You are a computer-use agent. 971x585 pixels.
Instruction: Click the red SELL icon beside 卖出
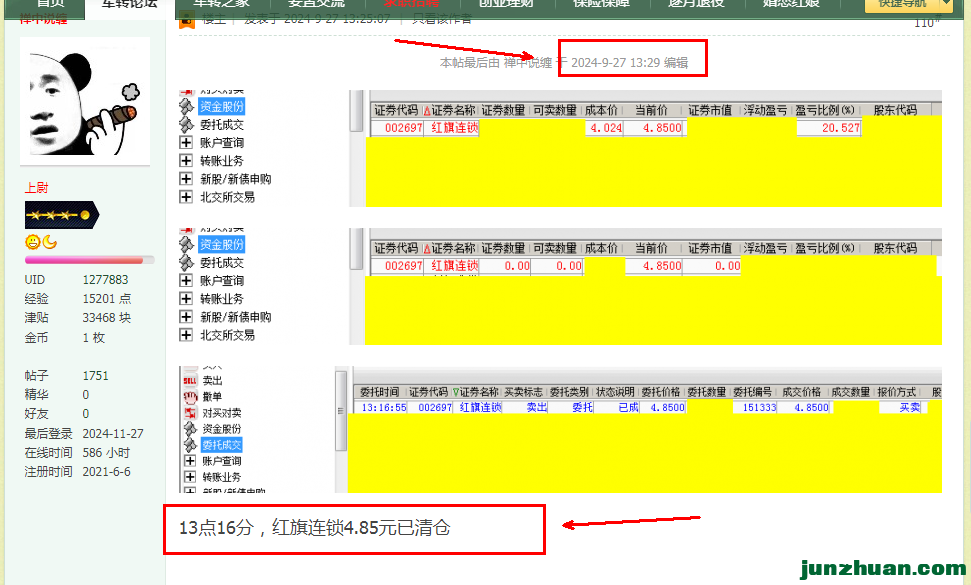point(190,381)
